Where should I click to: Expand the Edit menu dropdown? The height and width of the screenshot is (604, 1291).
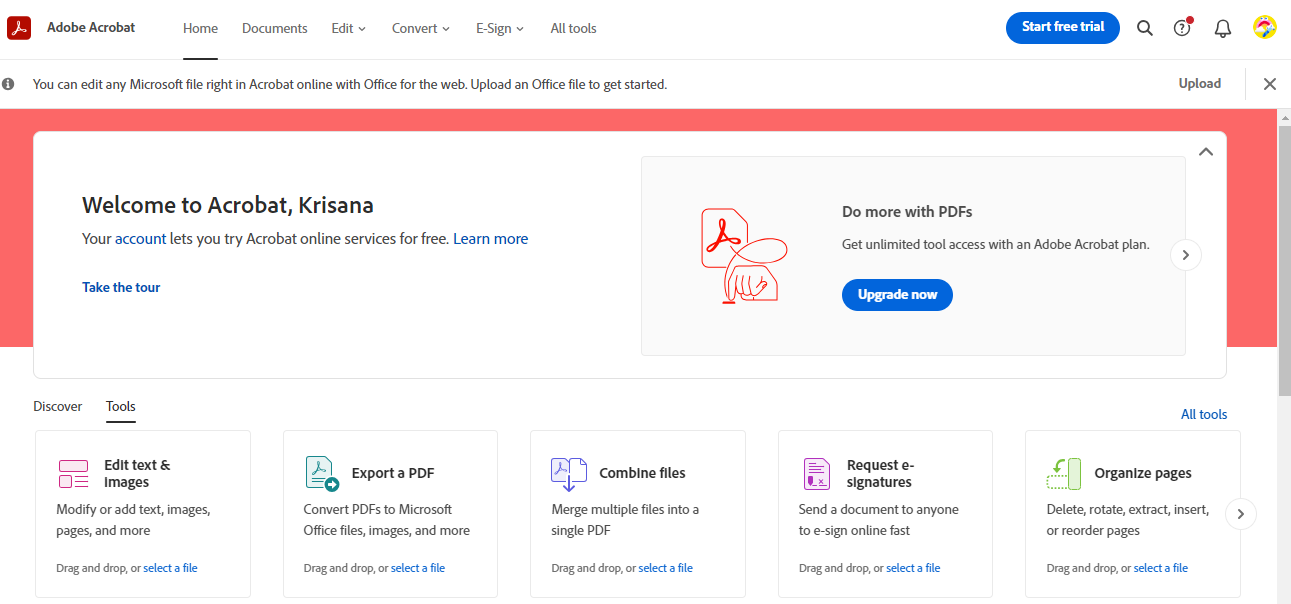point(349,28)
